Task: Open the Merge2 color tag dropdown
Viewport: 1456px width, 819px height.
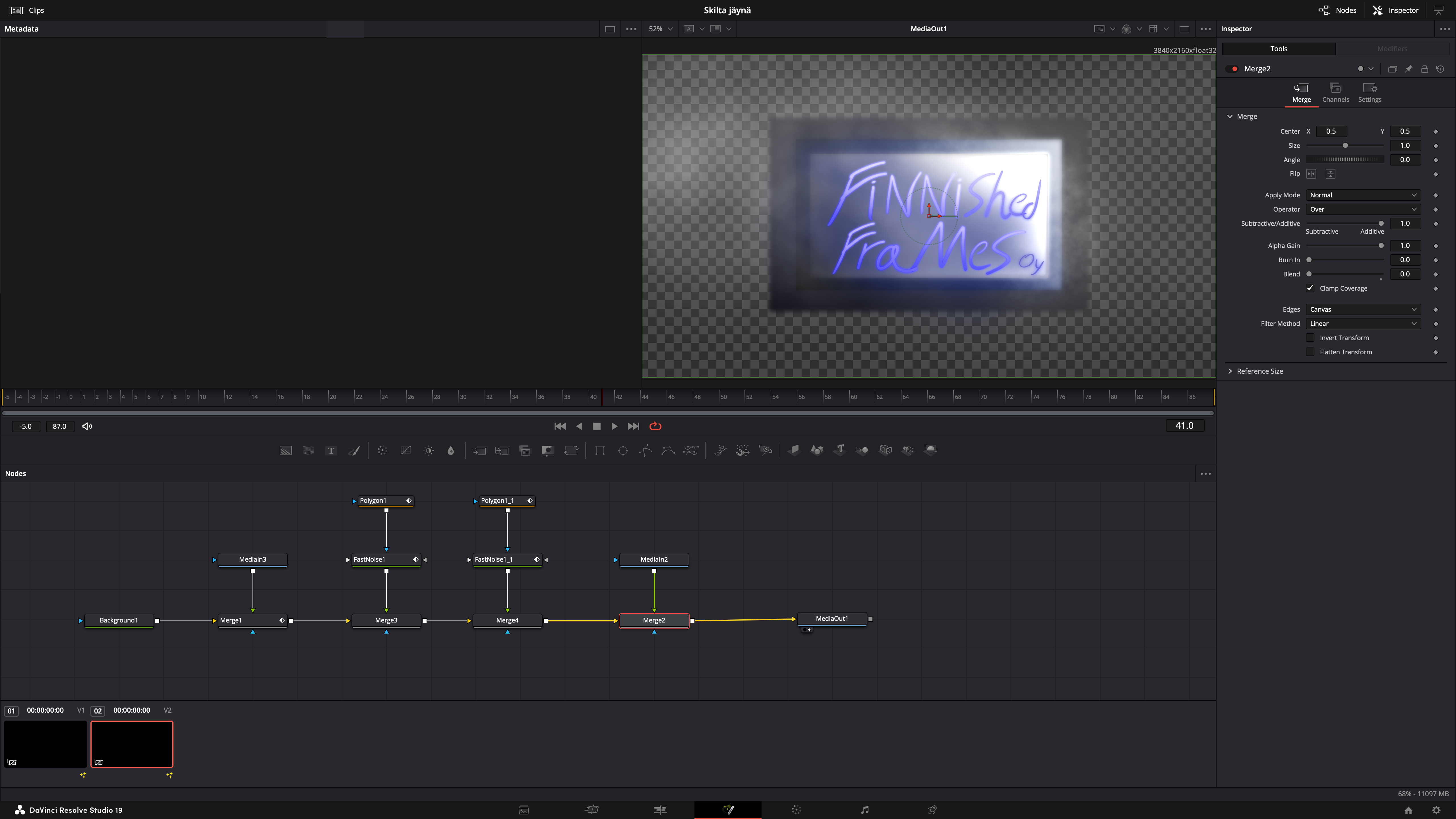Action: click(x=1365, y=69)
